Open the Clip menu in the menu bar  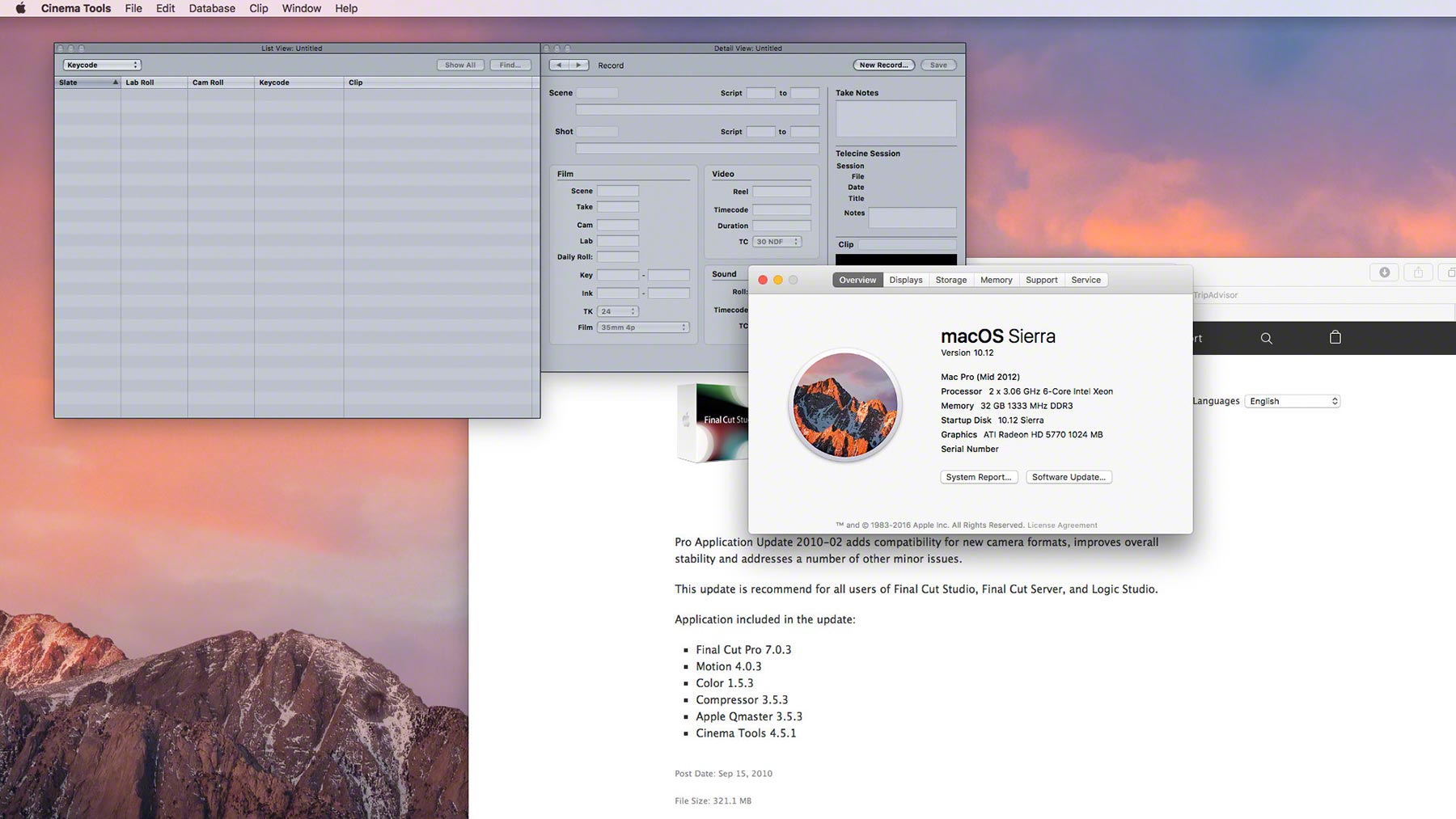click(x=259, y=8)
